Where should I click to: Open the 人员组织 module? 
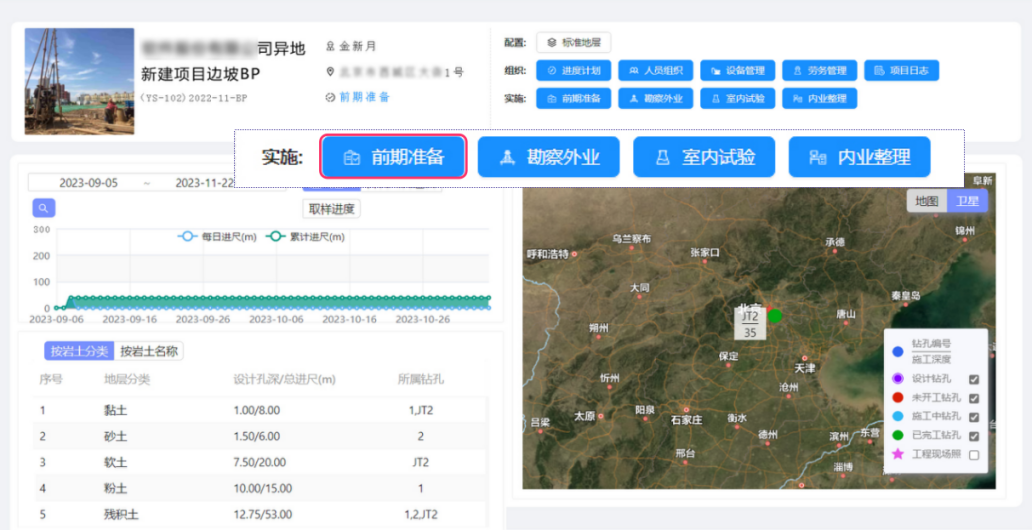coord(655,71)
